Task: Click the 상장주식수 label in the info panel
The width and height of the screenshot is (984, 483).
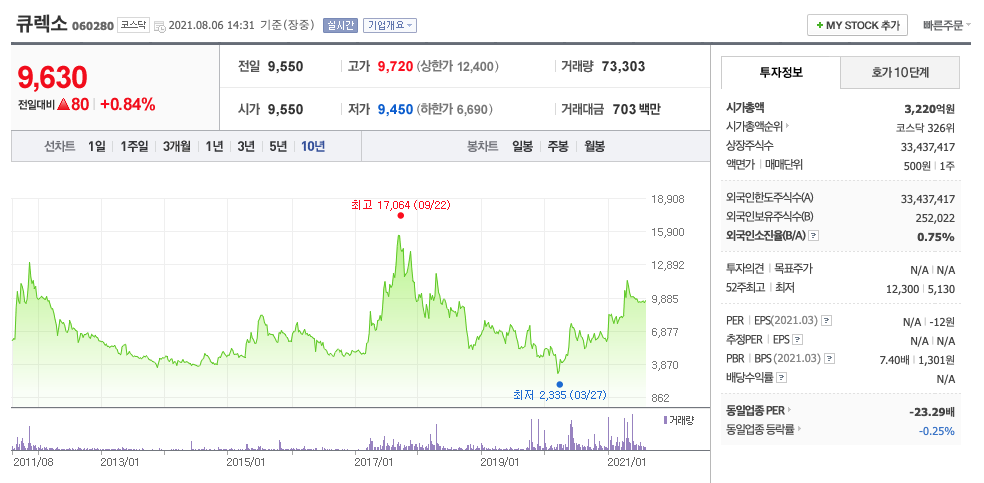Action: [x=750, y=146]
